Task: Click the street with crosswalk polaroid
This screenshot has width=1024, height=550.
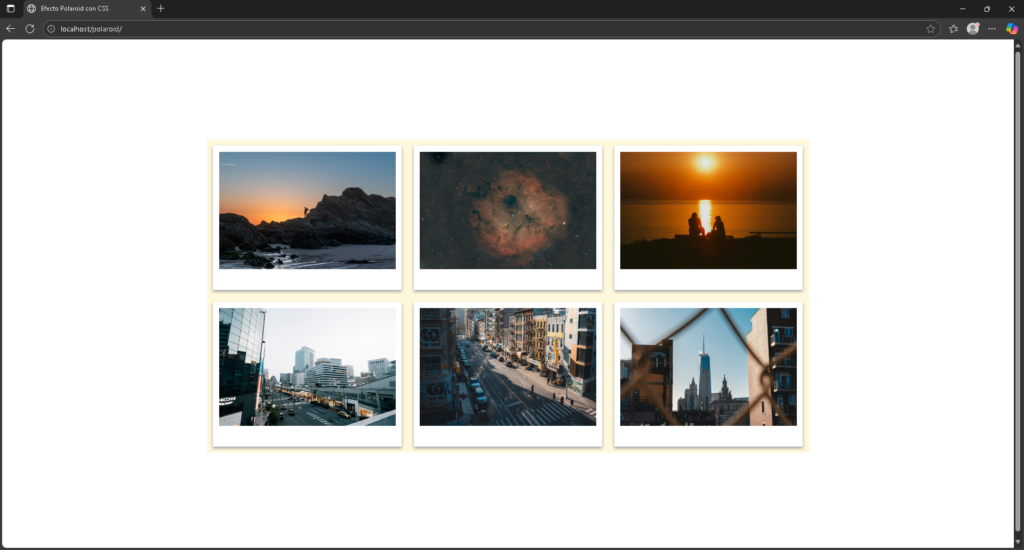Action: 507,374
